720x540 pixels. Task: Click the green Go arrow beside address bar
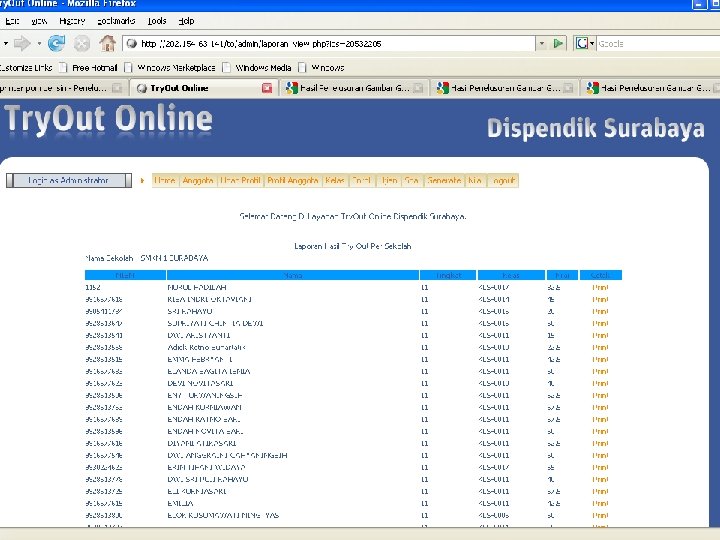click(x=558, y=44)
